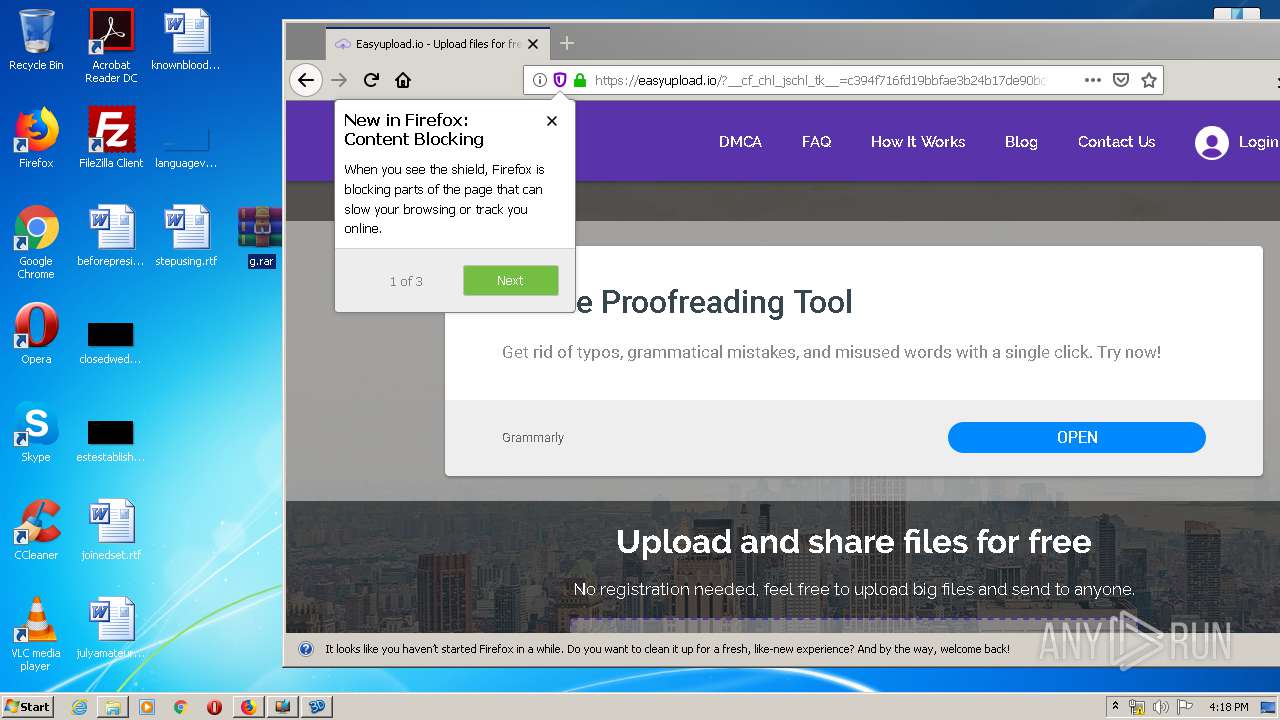Click Firefox taskbar button
Viewport: 1280px width, 720px height.
point(248,707)
